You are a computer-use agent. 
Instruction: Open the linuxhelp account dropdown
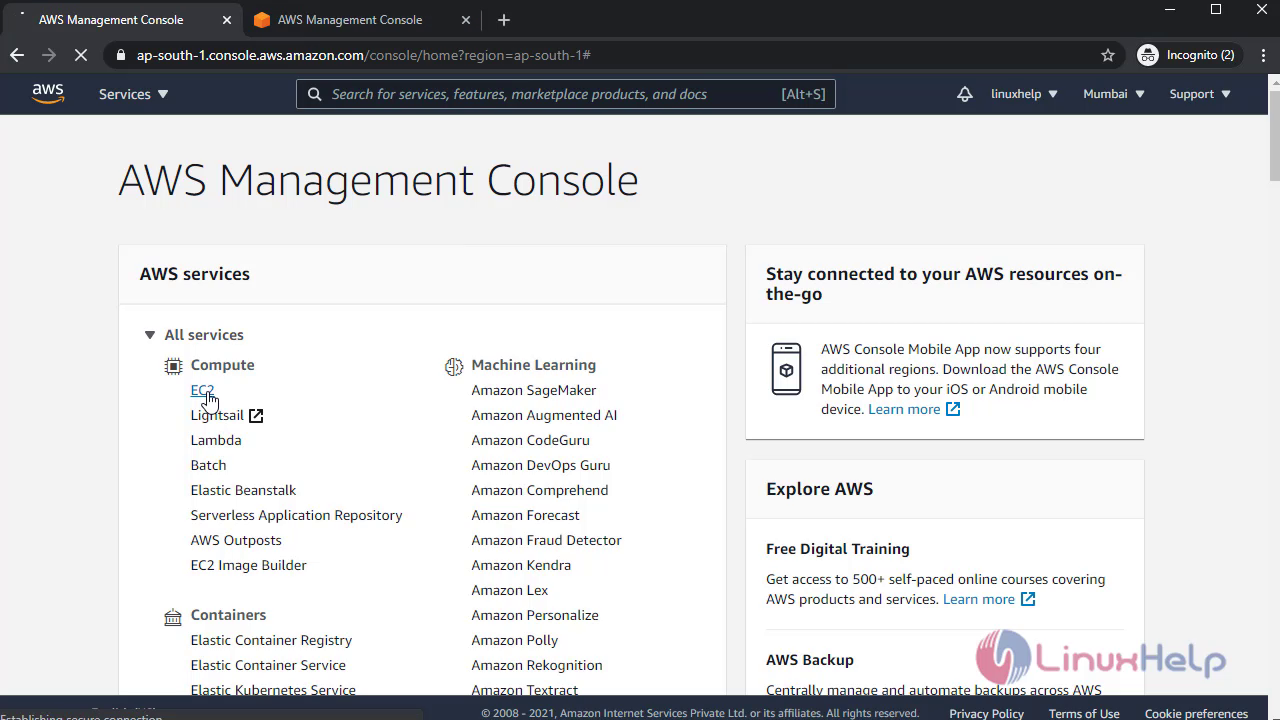point(1024,94)
